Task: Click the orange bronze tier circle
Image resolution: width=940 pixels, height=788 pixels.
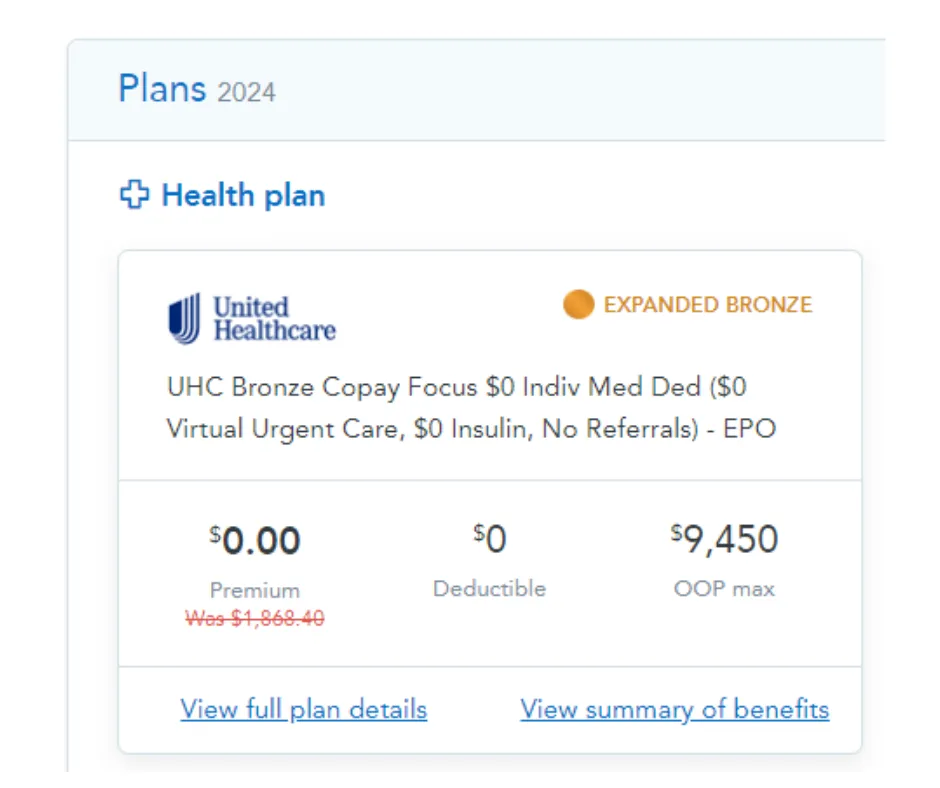Action: [578, 304]
